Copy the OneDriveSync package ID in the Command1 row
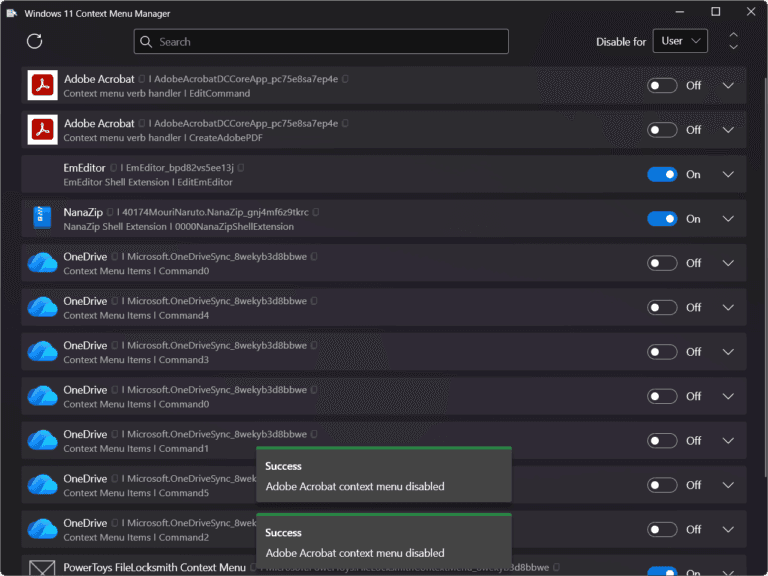The image size is (768, 576). tap(314, 434)
